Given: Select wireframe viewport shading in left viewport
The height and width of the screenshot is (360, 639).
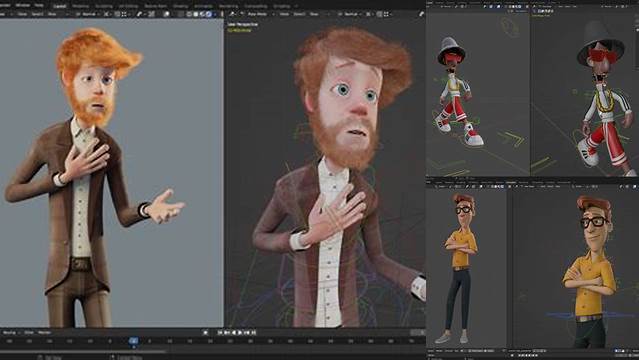Looking at the screenshot, I should coord(189,14).
